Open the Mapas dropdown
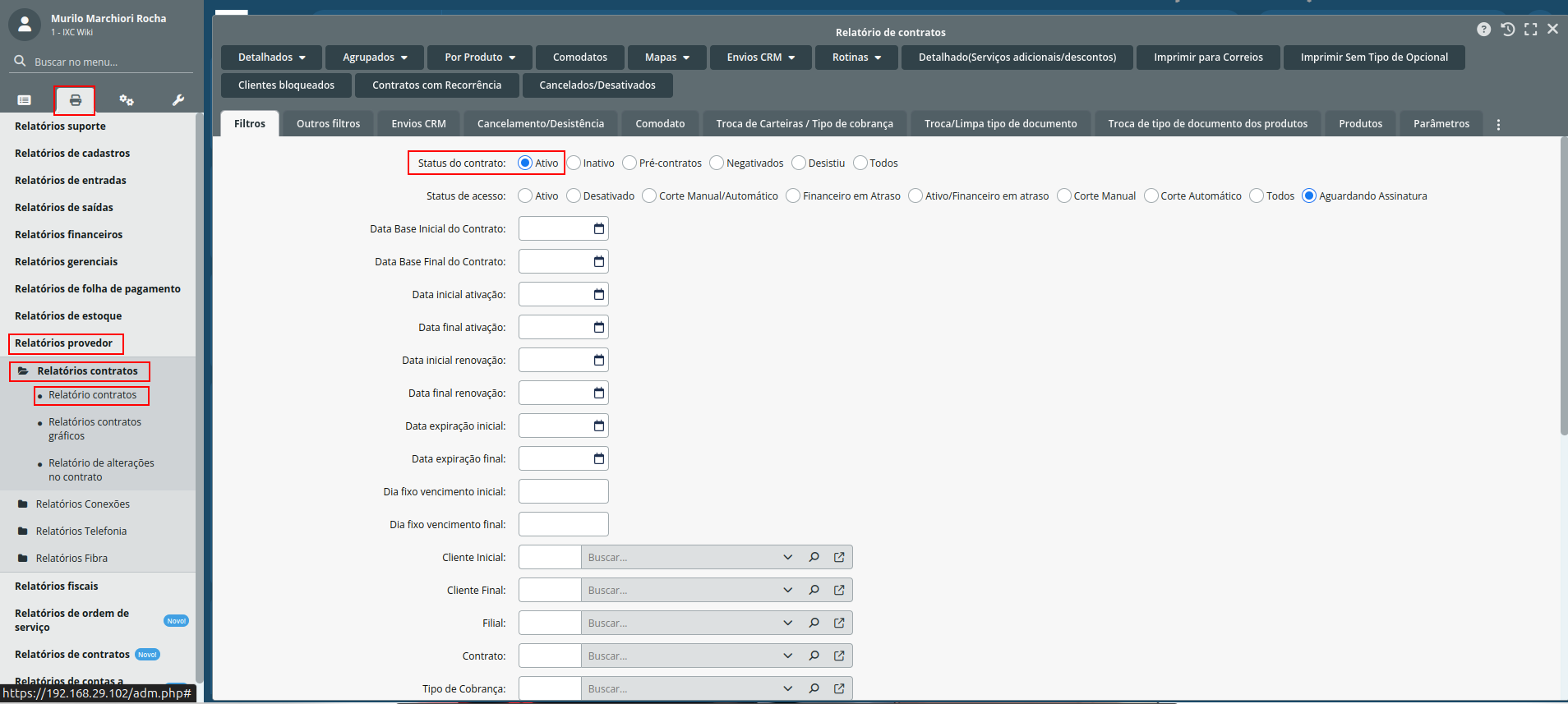1568x704 pixels. point(667,58)
